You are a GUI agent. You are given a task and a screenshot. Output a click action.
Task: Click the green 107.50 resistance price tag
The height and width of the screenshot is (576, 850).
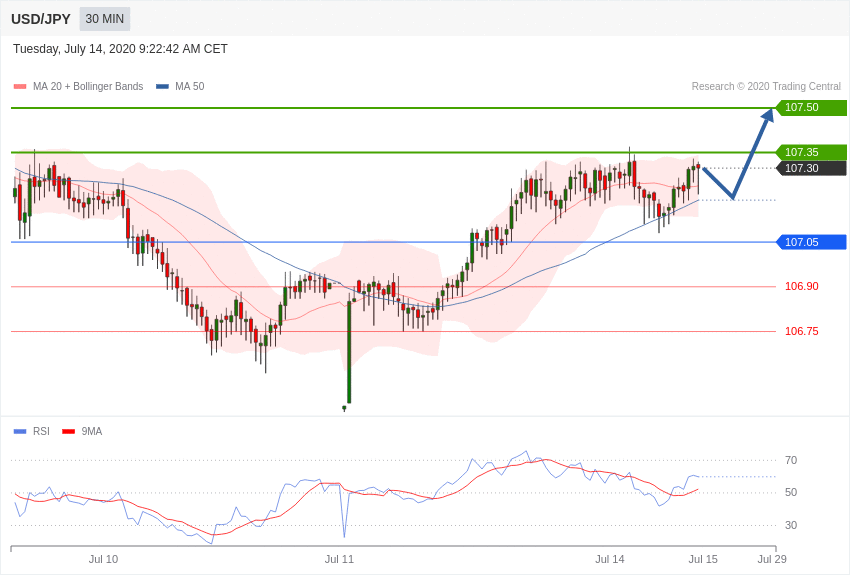click(x=811, y=107)
